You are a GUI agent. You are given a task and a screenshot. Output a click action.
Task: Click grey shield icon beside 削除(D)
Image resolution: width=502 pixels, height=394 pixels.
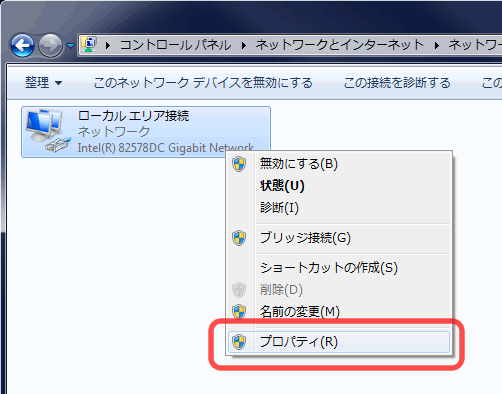tap(239, 290)
